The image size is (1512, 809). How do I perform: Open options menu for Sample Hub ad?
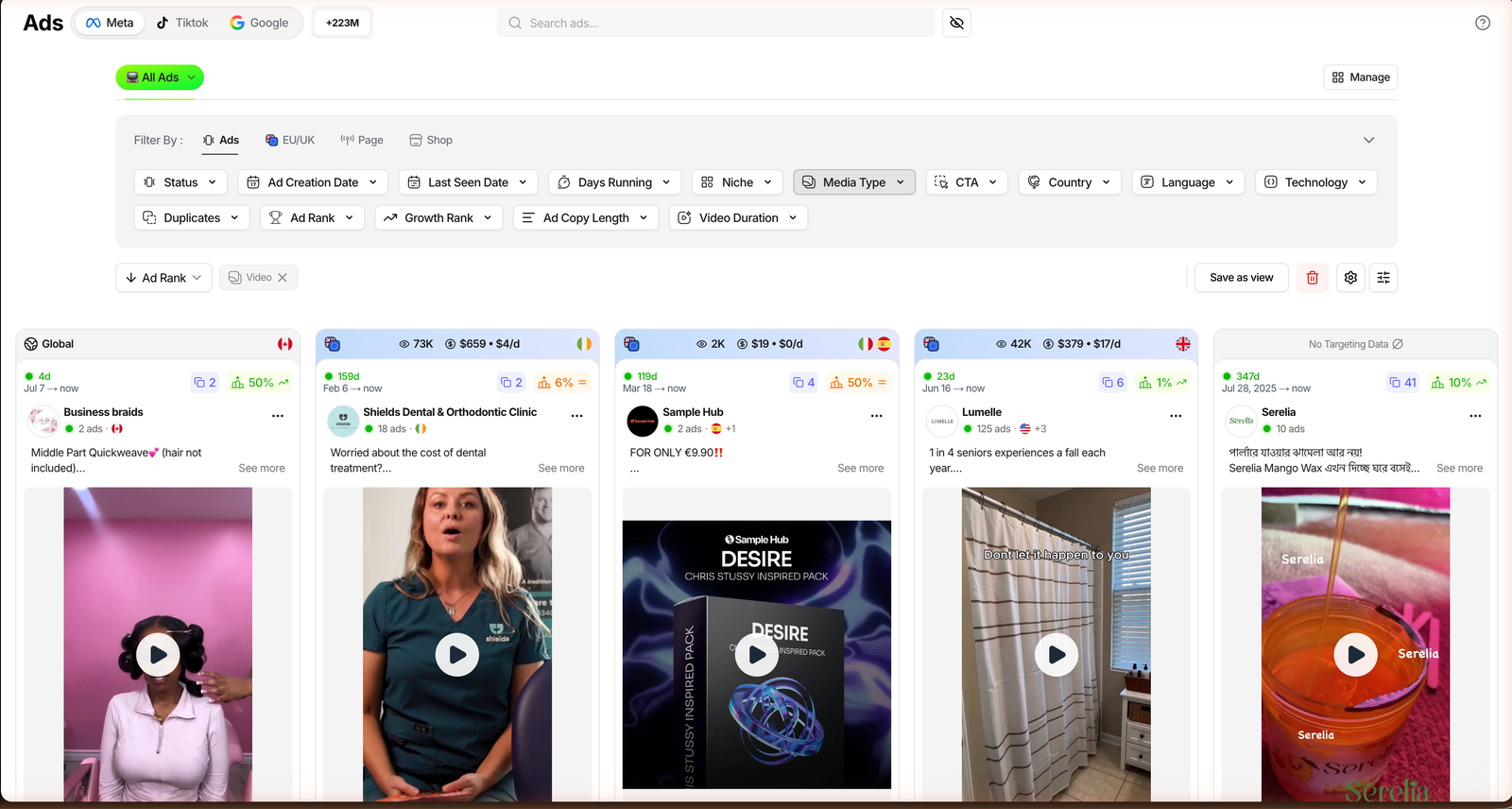click(877, 416)
